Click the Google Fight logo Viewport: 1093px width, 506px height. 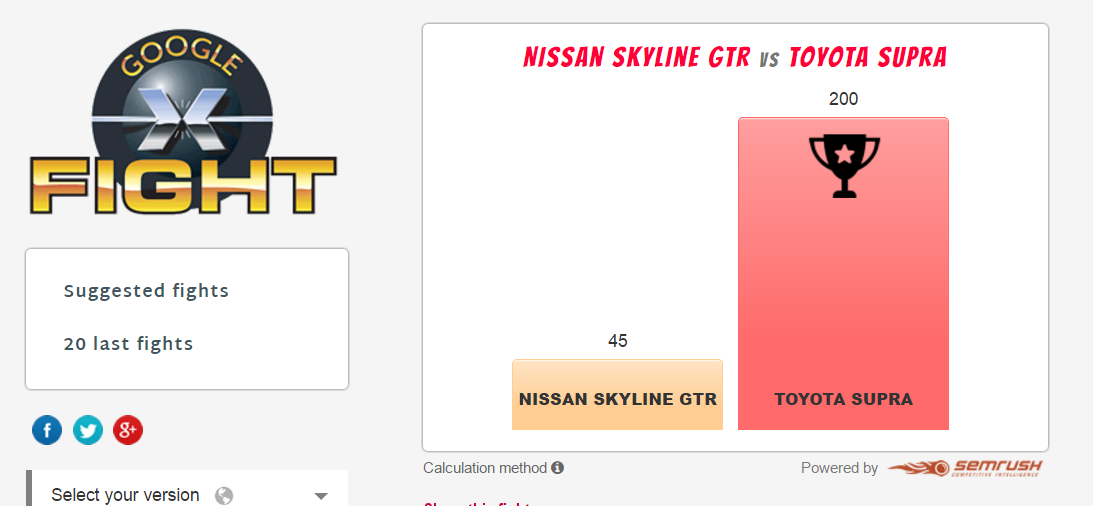[x=183, y=123]
